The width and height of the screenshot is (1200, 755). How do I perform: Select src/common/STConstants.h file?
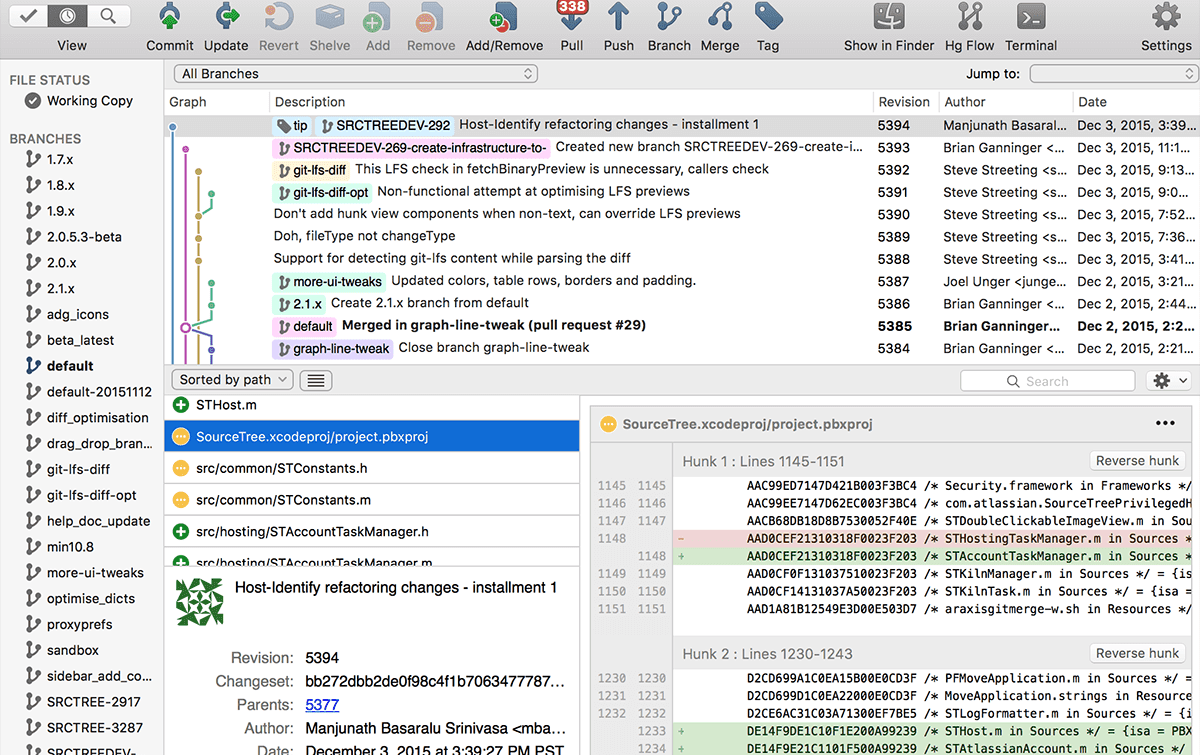(372, 468)
